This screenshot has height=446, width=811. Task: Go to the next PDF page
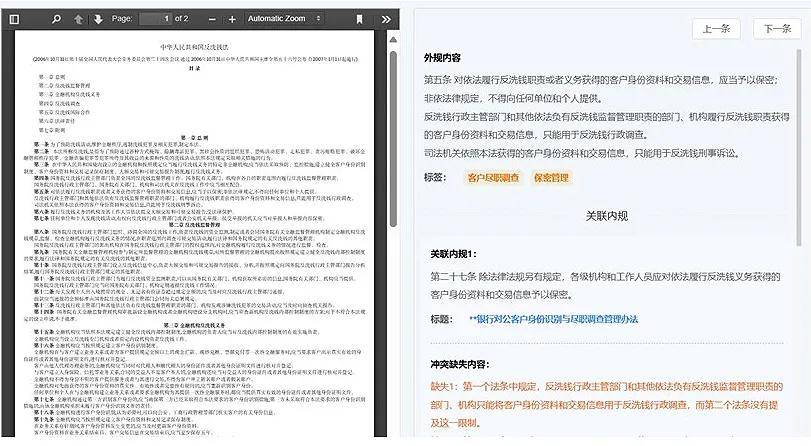[98, 19]
